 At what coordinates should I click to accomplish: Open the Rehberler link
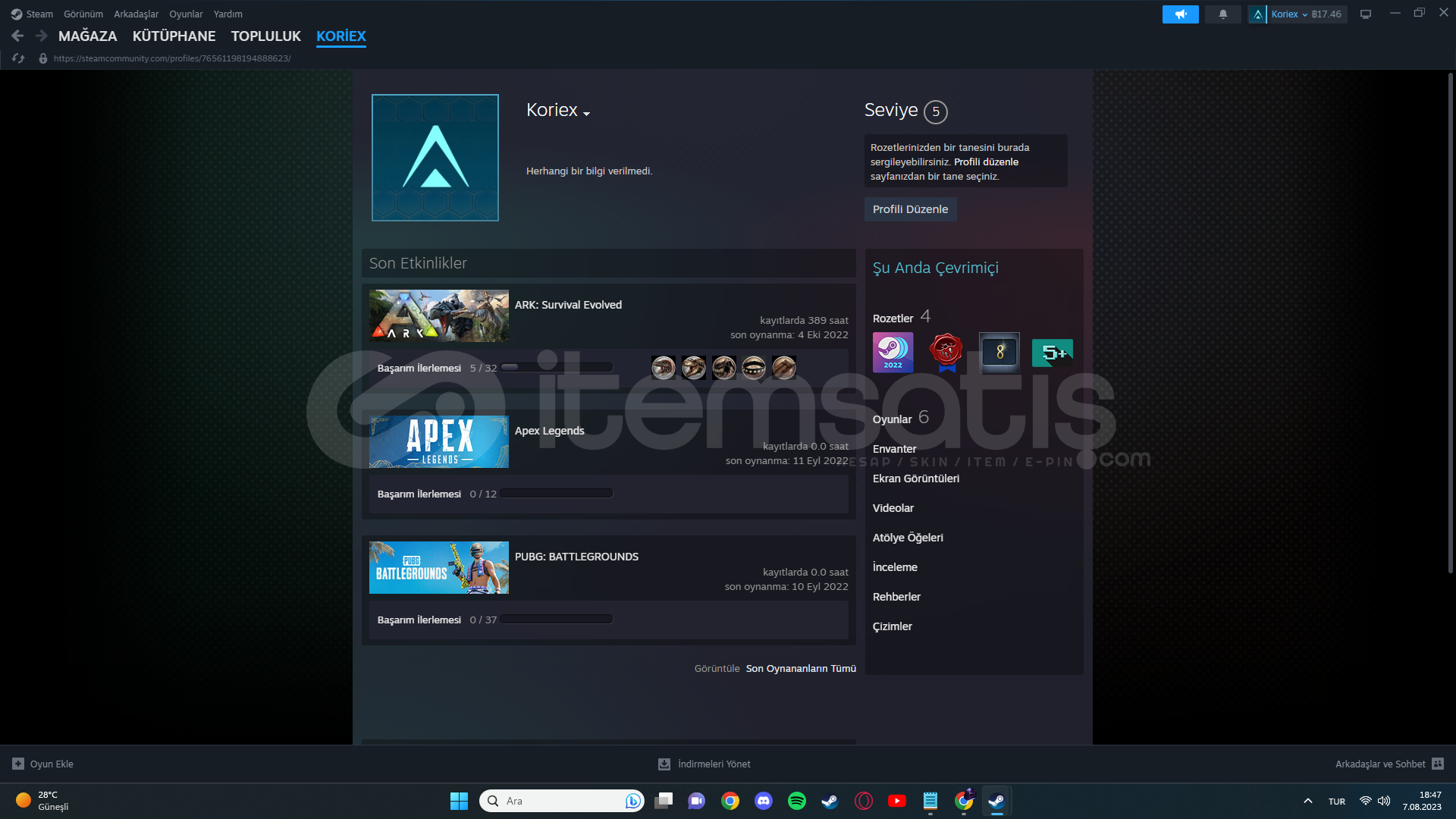click(x=897, y=597)
